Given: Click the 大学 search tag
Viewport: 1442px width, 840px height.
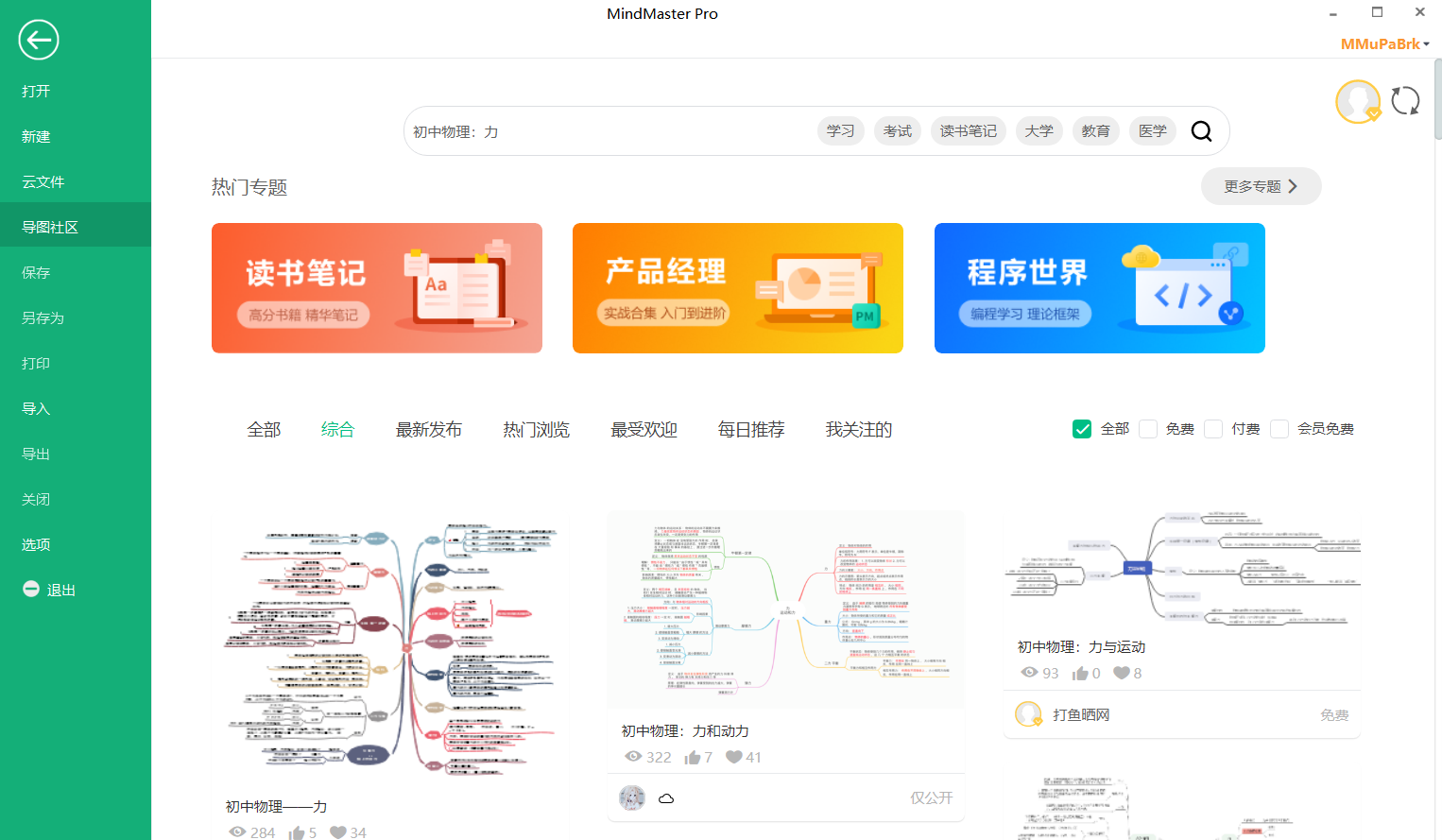Looking at the screenshot, I should pyautogui.click(x=1039, y=131).
